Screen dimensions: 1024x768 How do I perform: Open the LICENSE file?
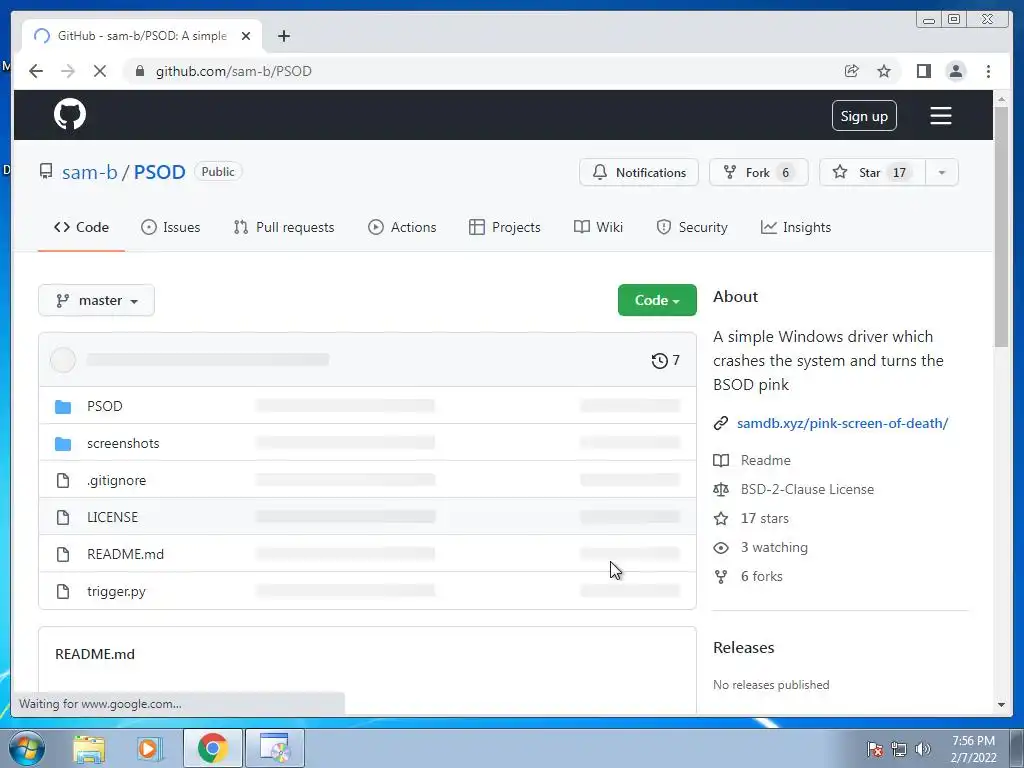pyautogui.click(x=112, y=517)
